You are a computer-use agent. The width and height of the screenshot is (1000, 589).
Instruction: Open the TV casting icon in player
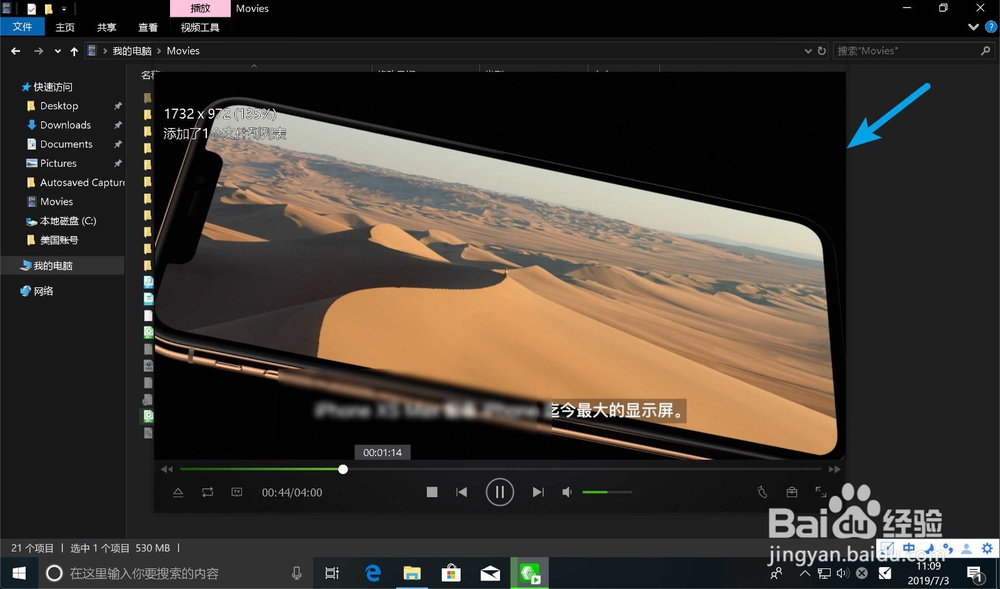pos(237,492)
